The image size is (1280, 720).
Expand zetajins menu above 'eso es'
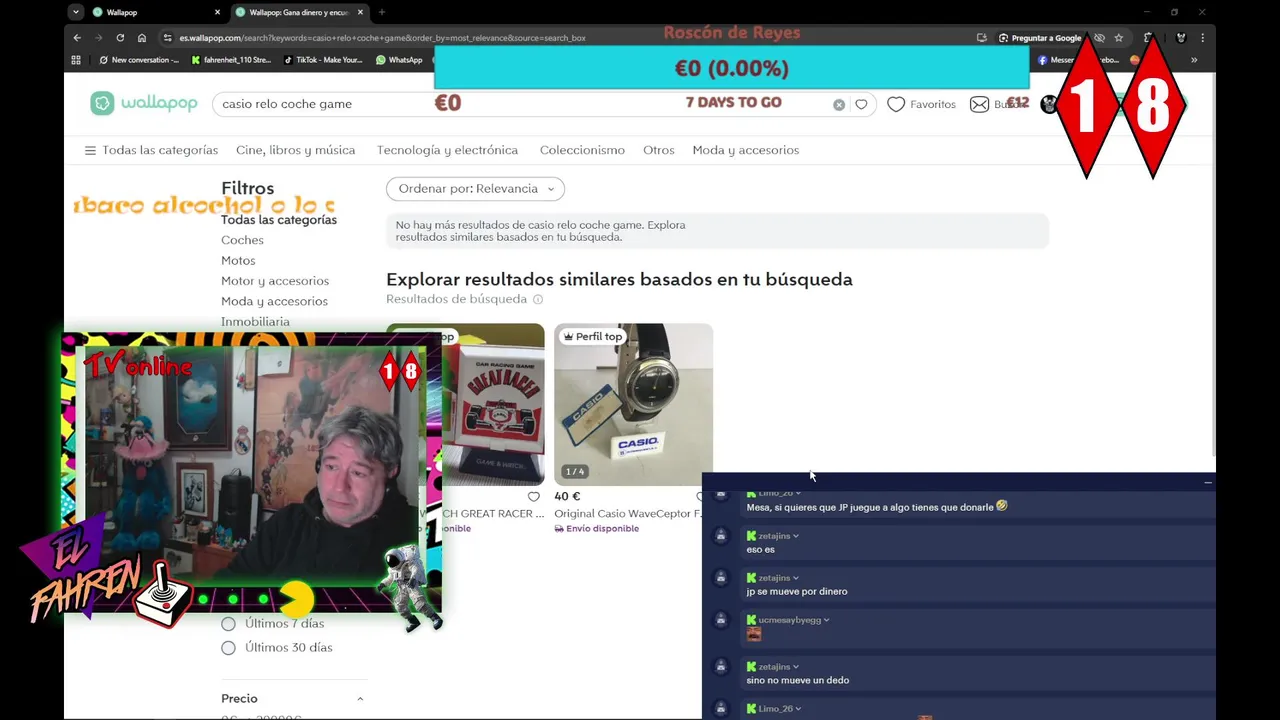(796, 536)
